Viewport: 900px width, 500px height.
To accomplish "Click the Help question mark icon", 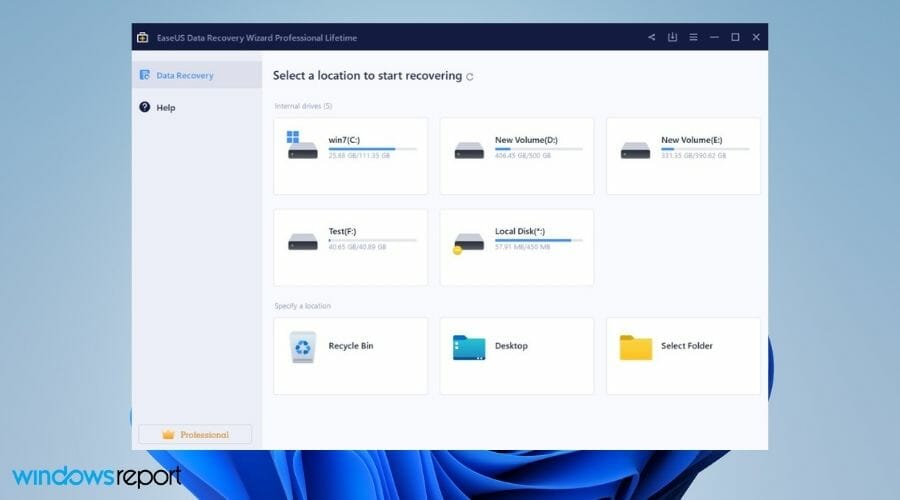I will coord(145,107).
